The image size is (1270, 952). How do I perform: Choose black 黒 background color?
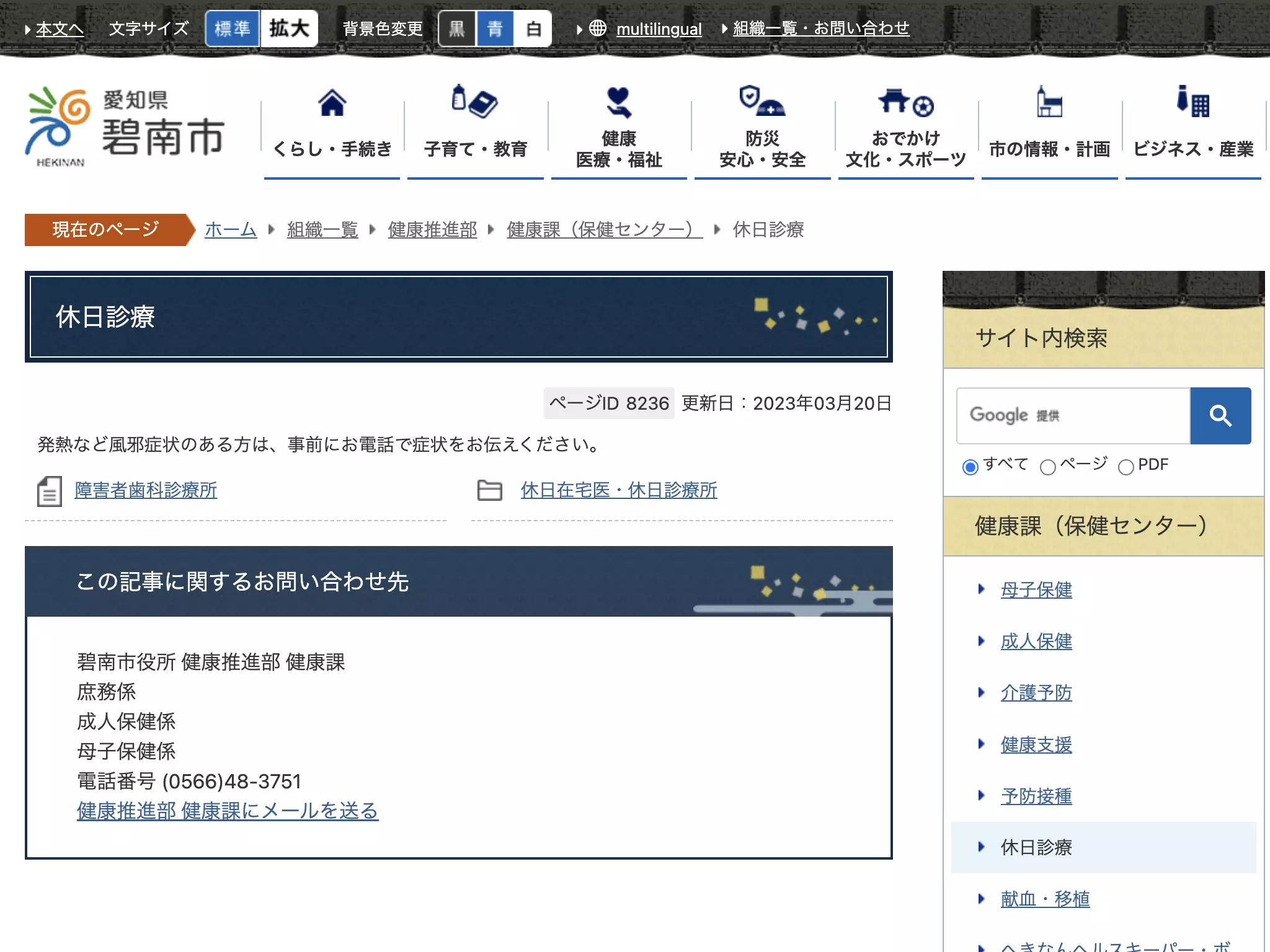pyautogui.click(x=457, y=29)
